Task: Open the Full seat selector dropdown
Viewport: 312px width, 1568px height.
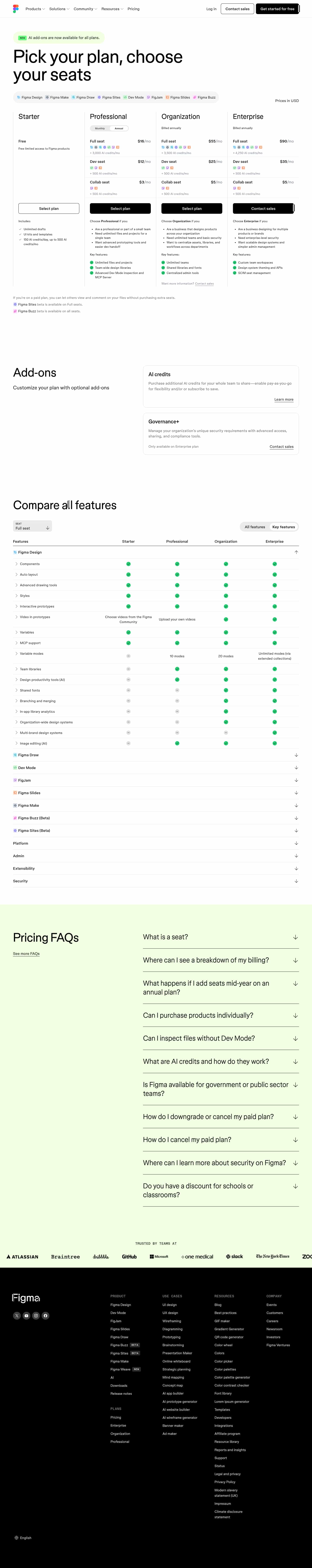Action: 32,526
